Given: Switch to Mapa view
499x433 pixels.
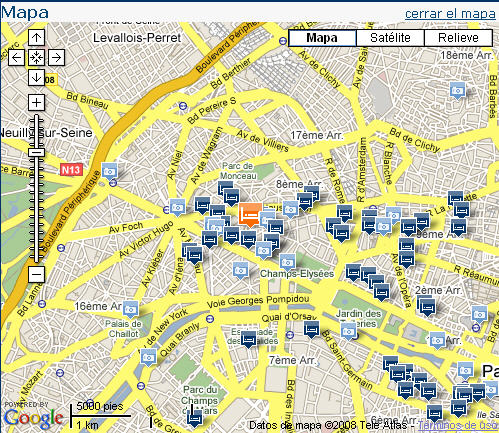Looking at the screenshot, I should [x=322, y=38].
